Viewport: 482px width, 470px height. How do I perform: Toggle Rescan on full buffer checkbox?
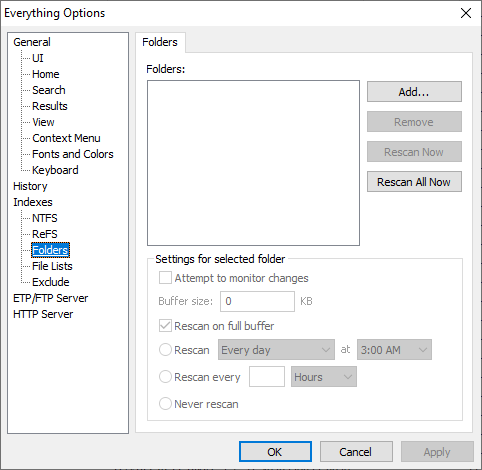[165, 326]
